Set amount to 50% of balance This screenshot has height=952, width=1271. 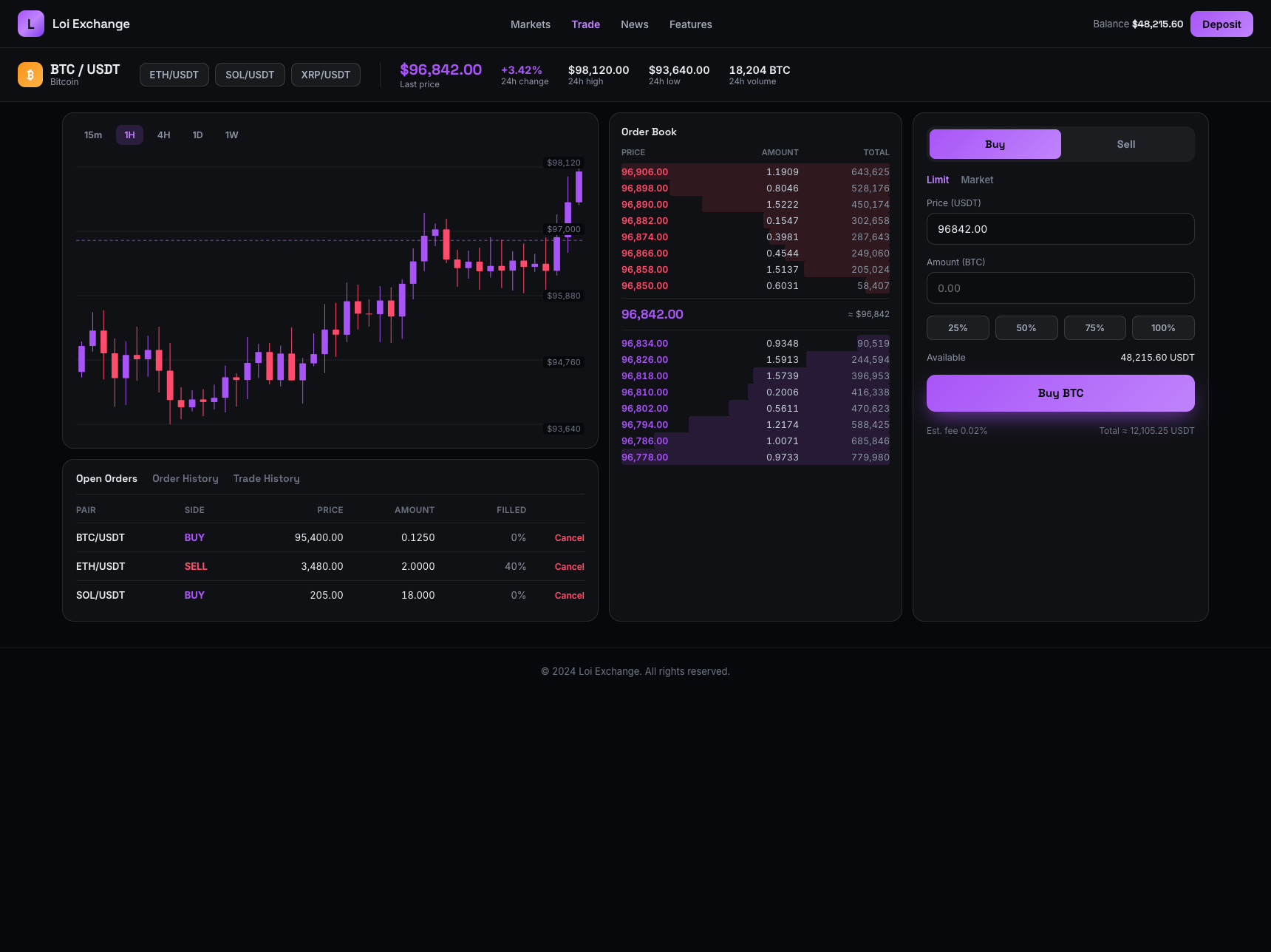click(x=1026, y=328)
